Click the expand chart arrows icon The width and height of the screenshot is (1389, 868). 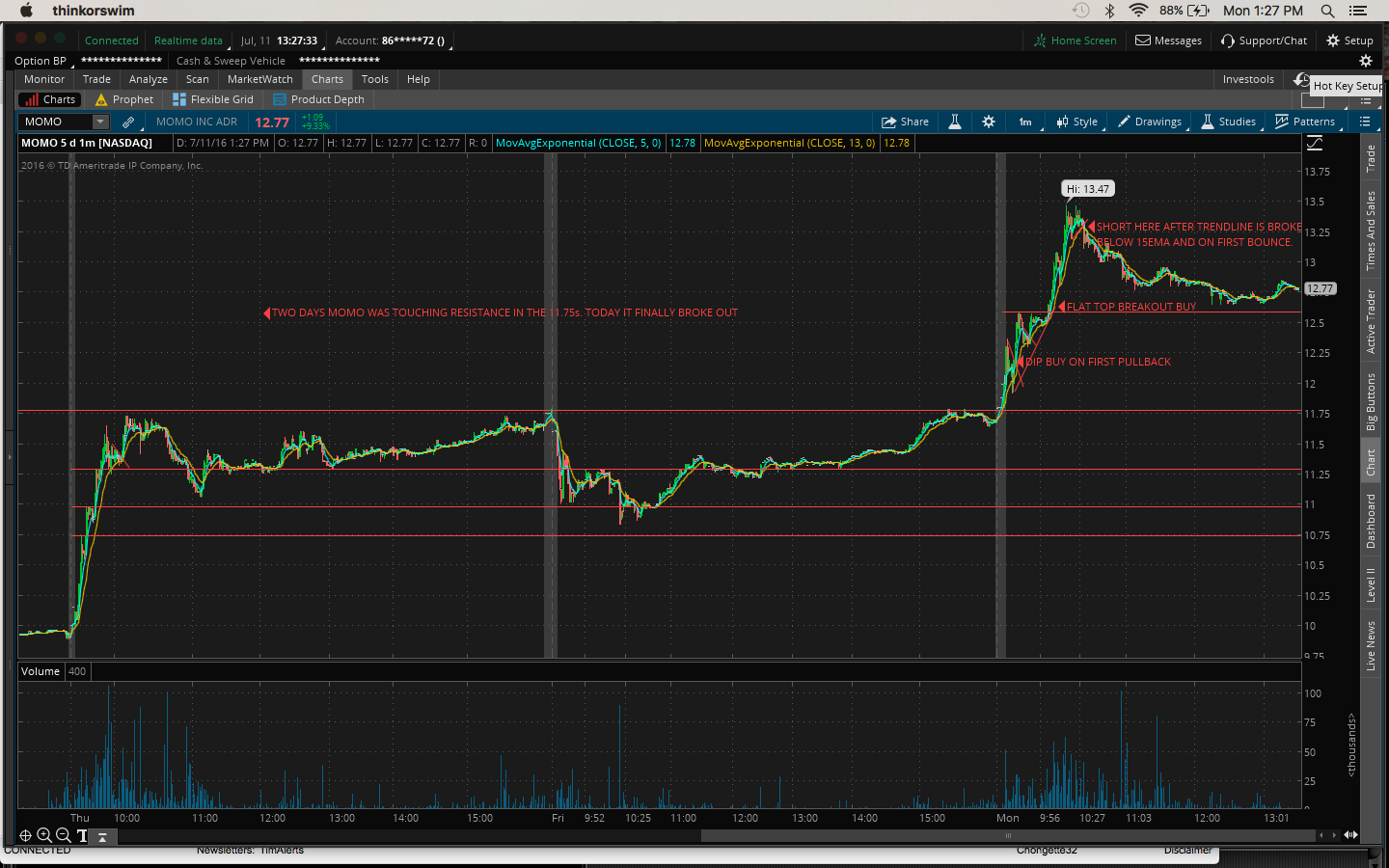pyautogui.click(x=1350, y=835)
